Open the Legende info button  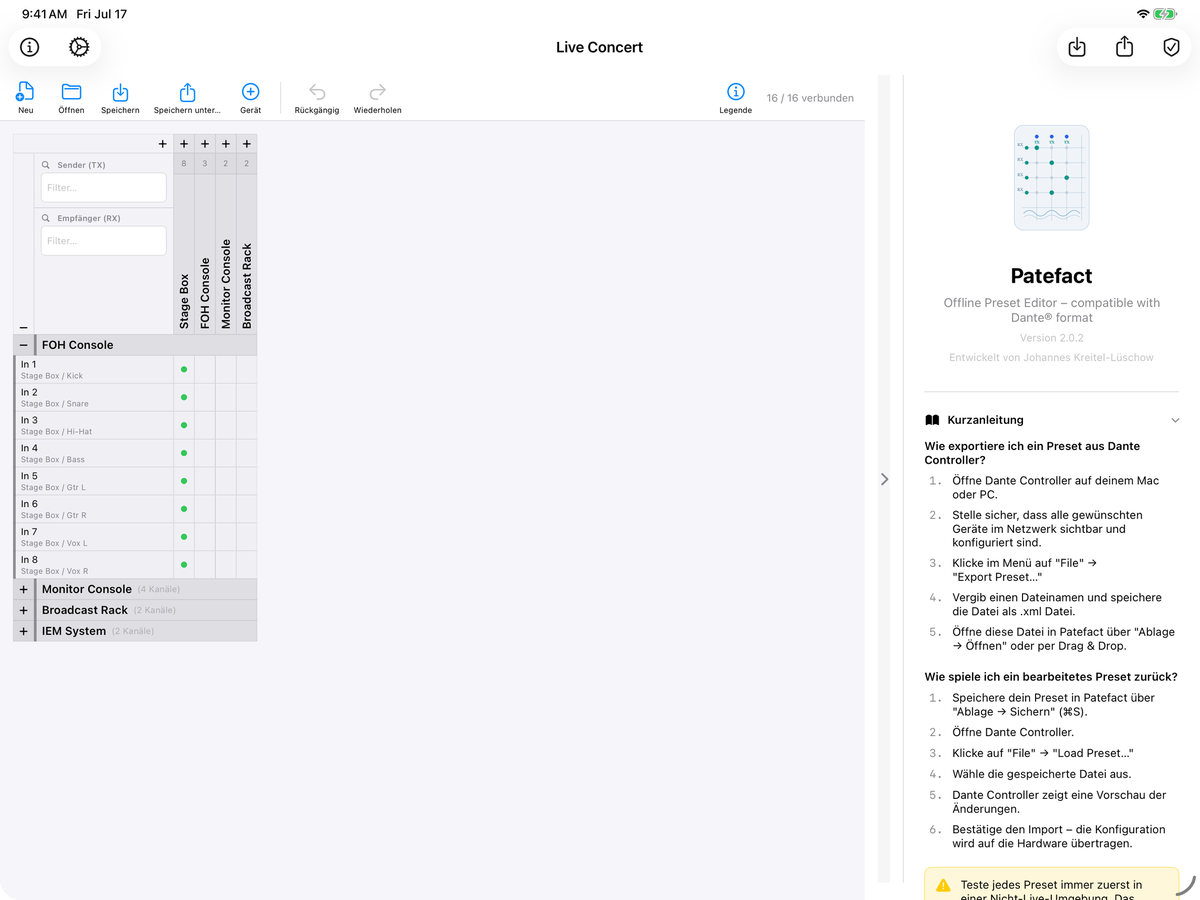tap(736, 98)
